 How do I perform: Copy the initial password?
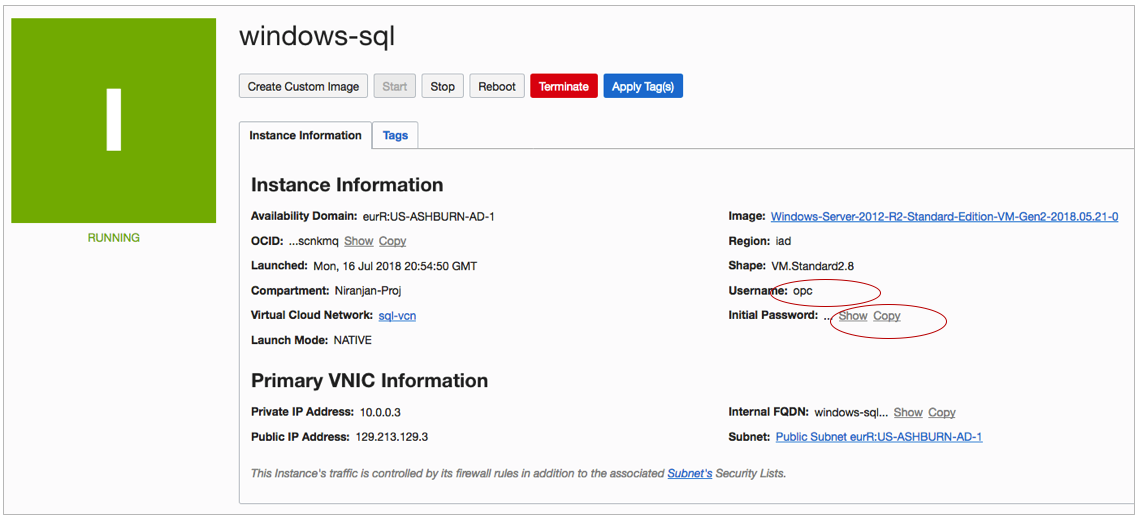point(887,316)
